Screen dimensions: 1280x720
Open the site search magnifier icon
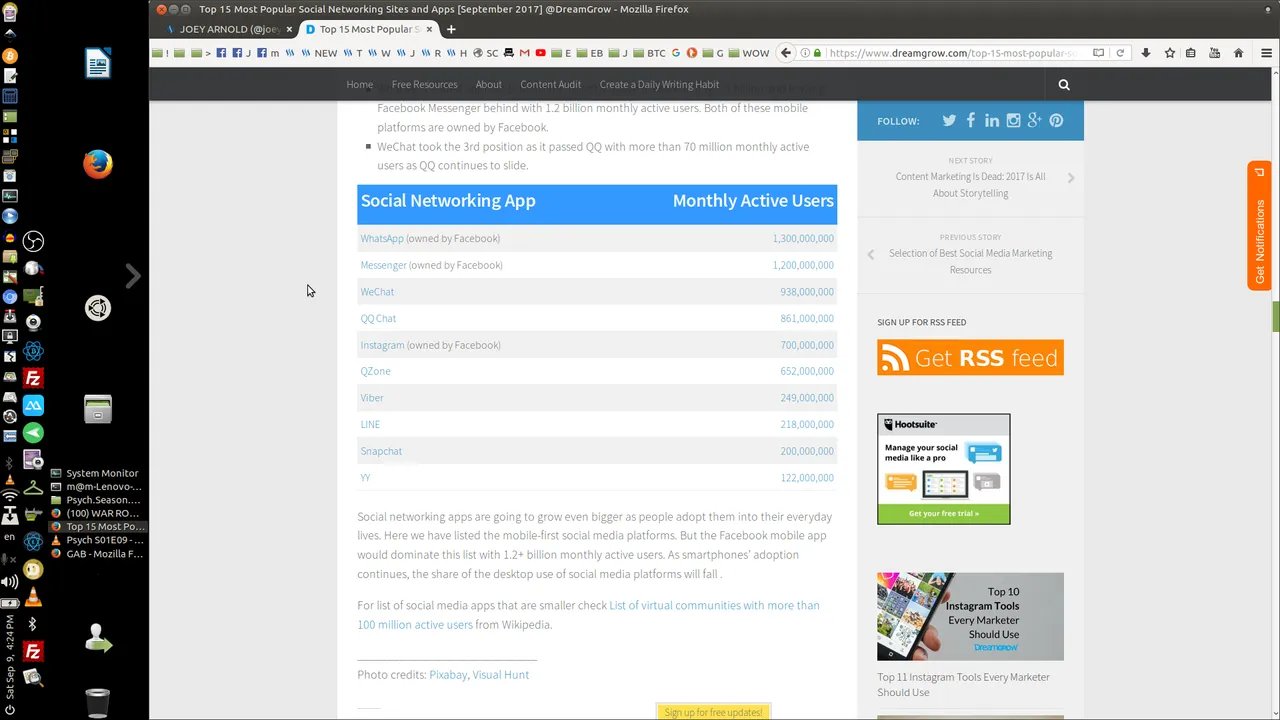pos(1064,85)
